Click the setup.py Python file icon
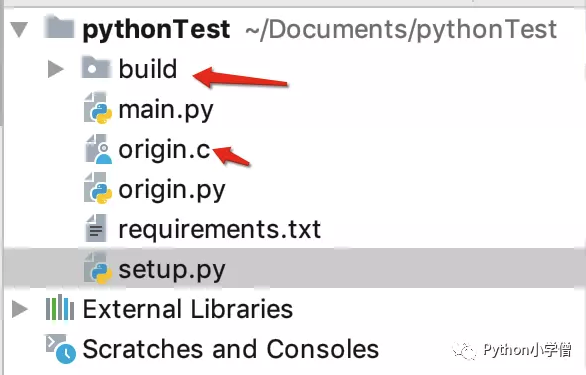Viewport: 586px width, 375px height. click(98, 268)
